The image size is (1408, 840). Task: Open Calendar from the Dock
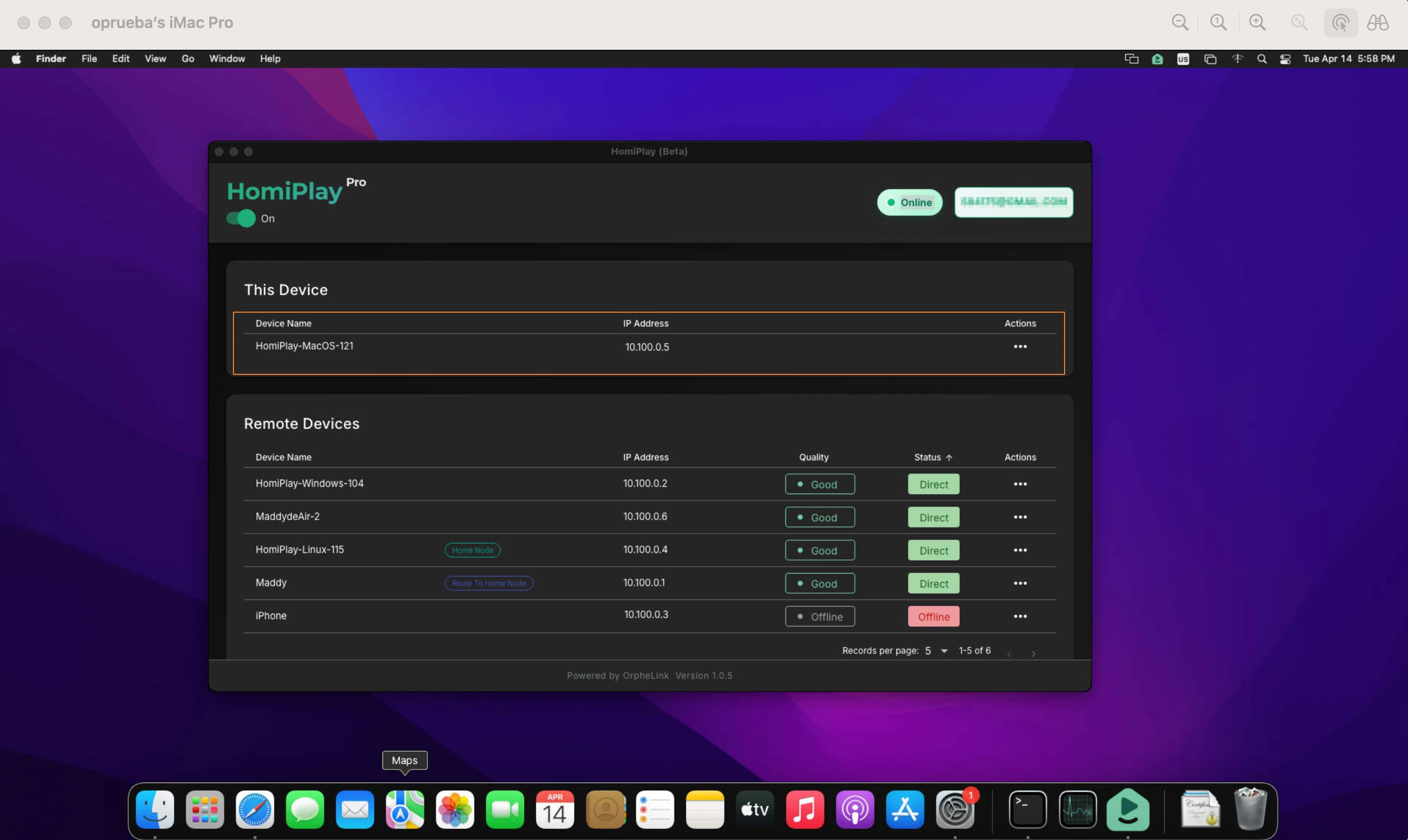pyautogui.click(x=555, y=809)
